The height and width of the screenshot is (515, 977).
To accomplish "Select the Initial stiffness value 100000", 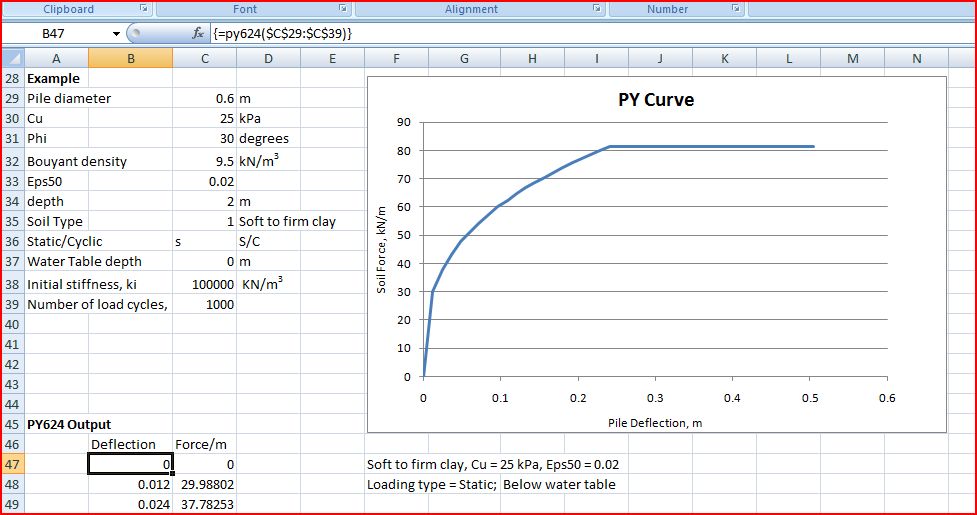I will tap(204, 284).
